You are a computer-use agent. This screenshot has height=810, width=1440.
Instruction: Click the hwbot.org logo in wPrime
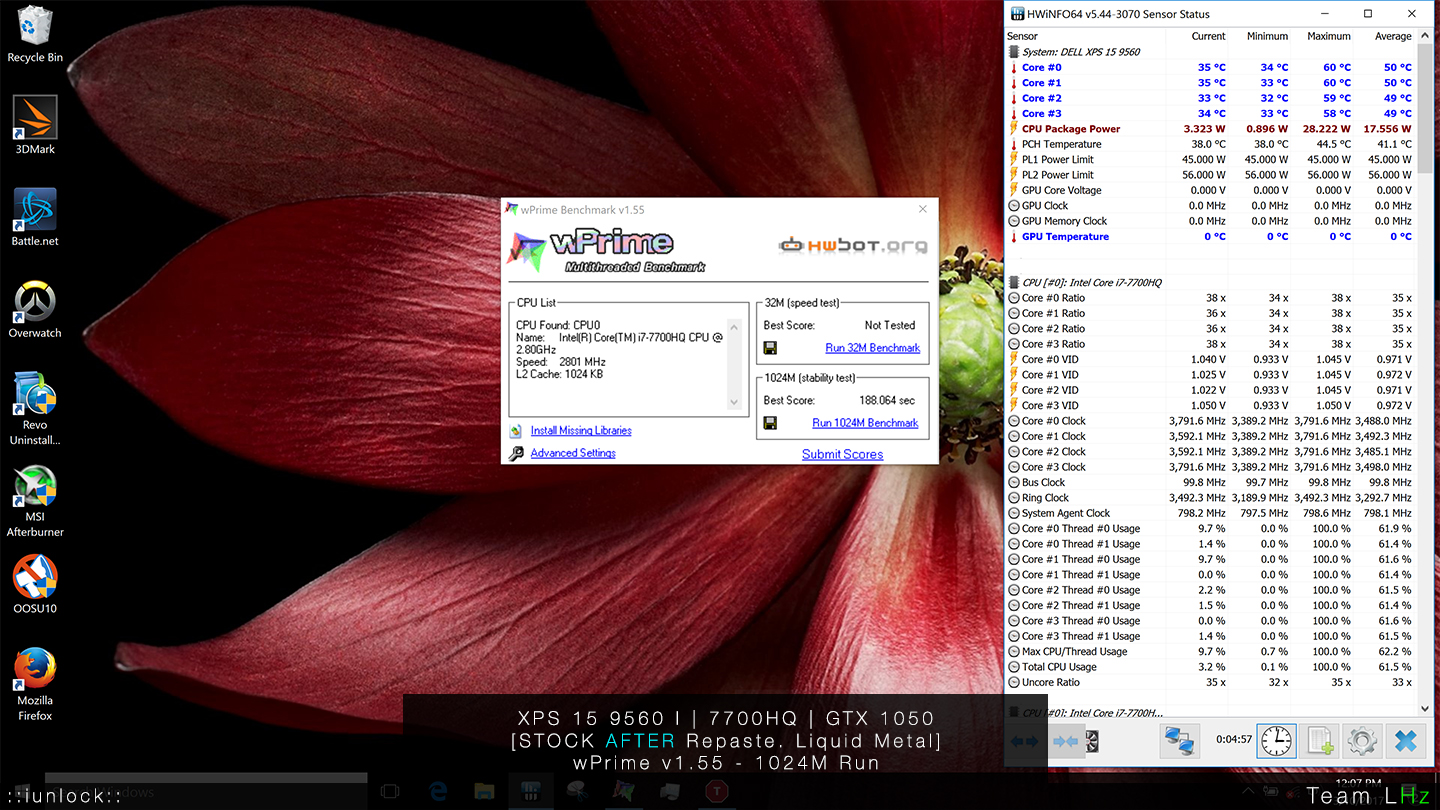coord(853,245)
